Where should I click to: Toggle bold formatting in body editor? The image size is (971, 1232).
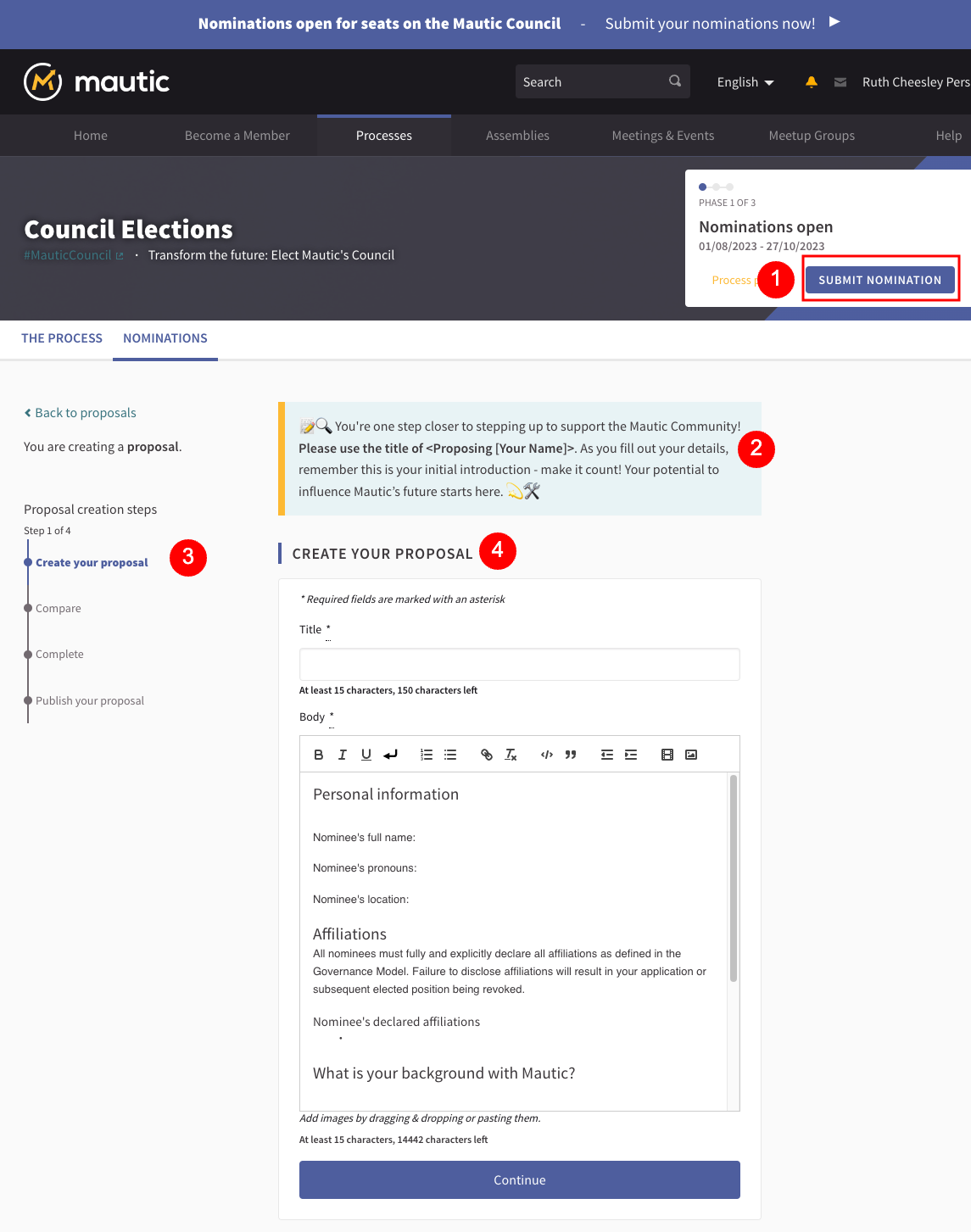coord(319,755)
